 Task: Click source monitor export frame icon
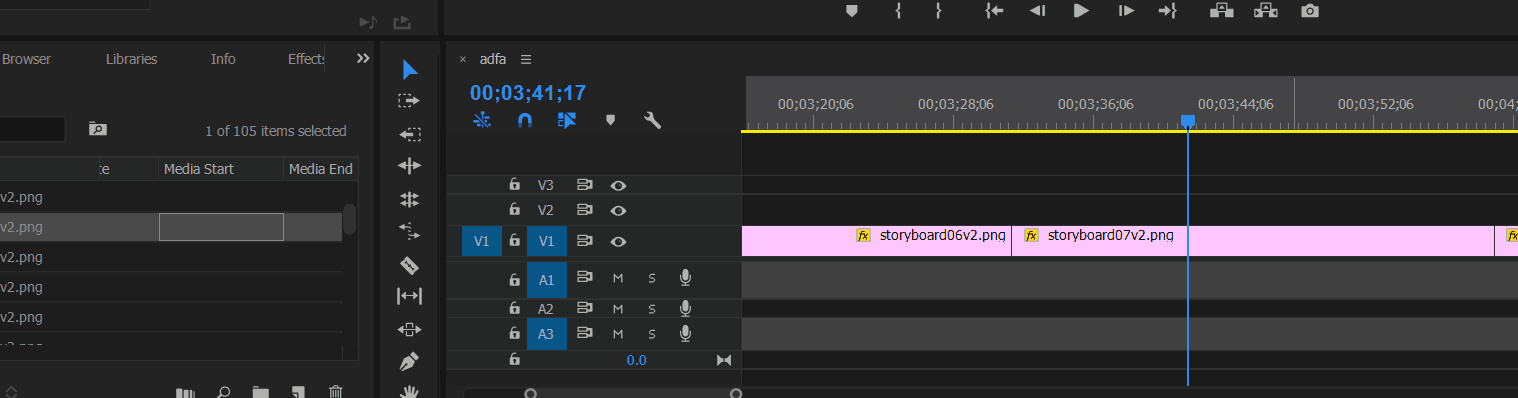[x=402, y=22]
